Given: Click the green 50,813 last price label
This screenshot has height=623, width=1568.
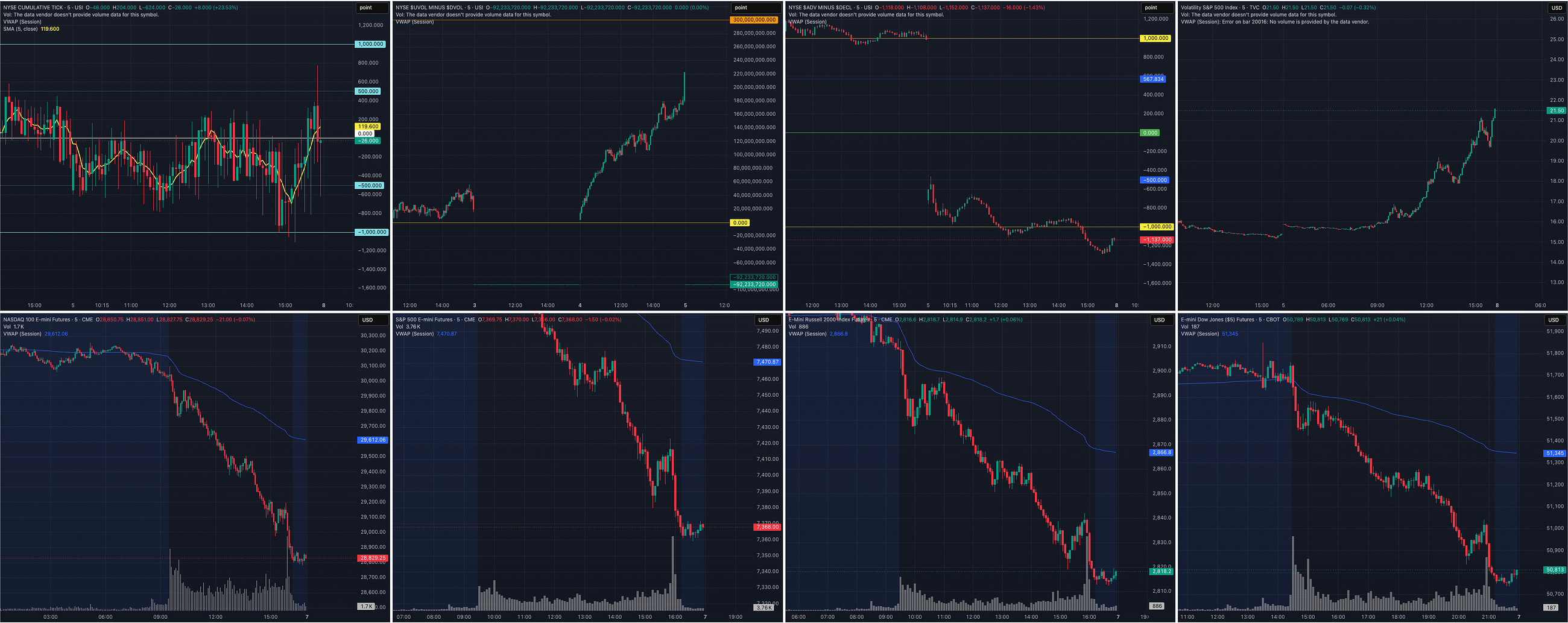Looking at the screenshot, I should (x=1555, y=570).
